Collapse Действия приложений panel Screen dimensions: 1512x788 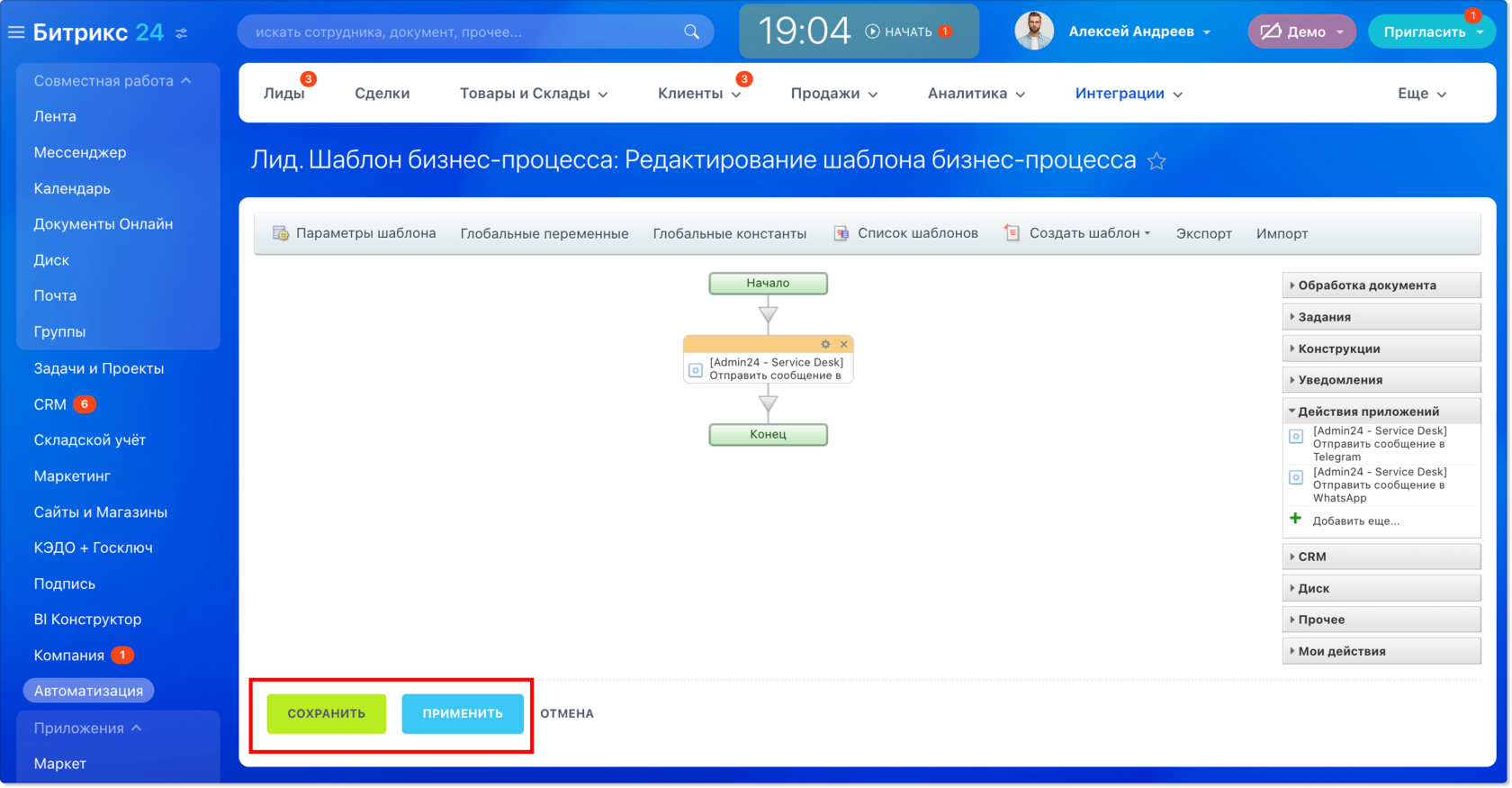click(1381, 412)
